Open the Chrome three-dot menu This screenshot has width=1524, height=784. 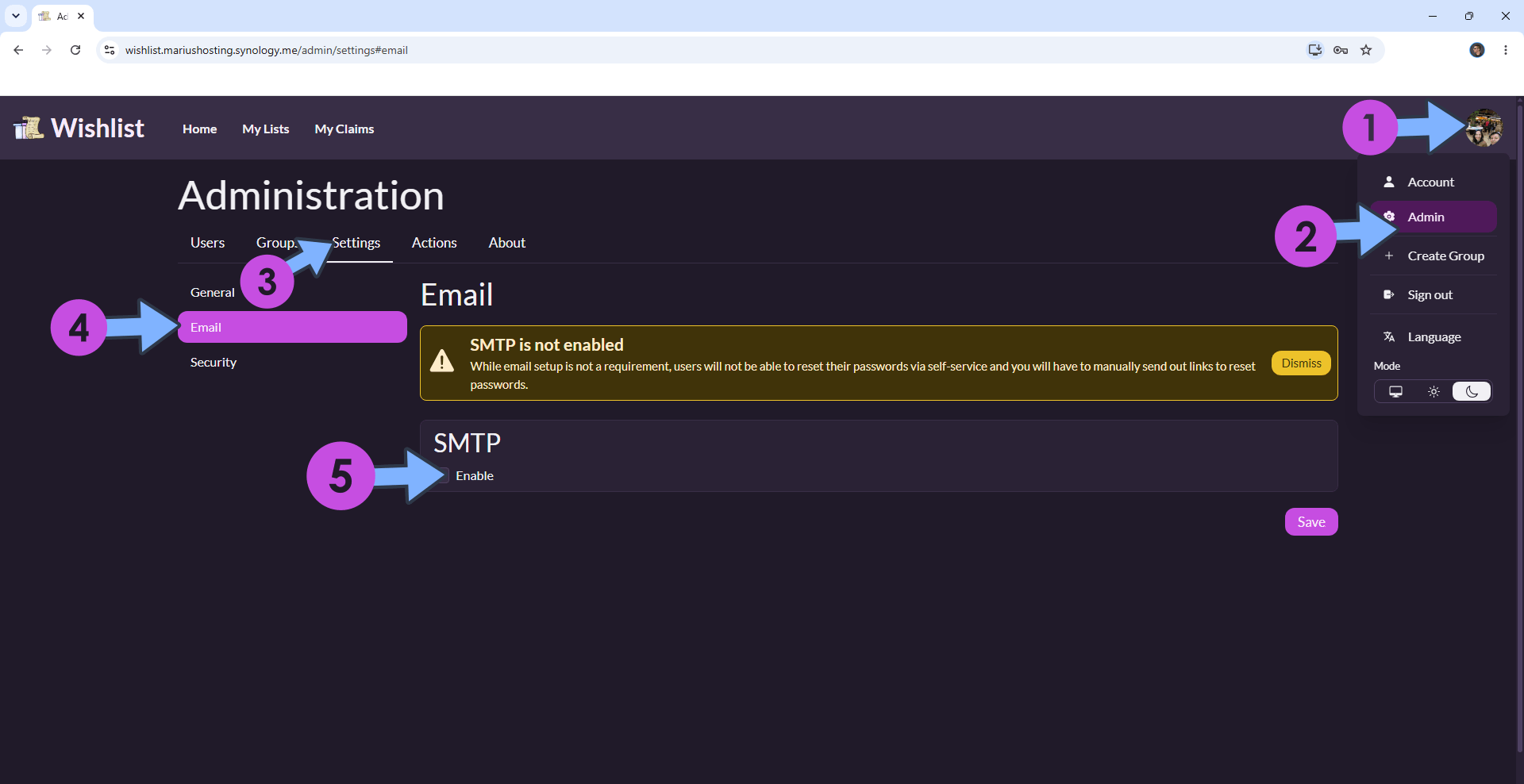pos(1506,50)
